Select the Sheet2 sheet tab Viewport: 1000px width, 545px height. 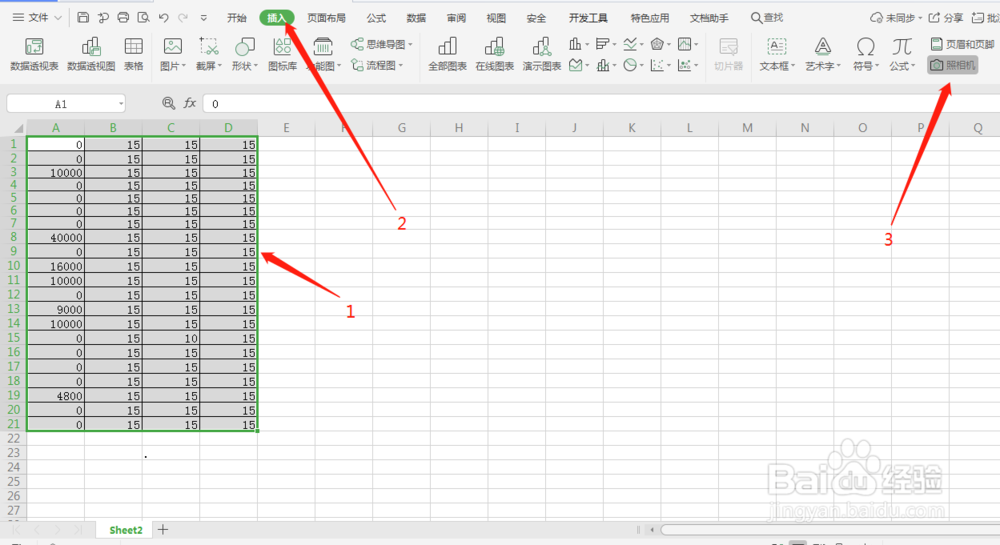coord(126,530)
